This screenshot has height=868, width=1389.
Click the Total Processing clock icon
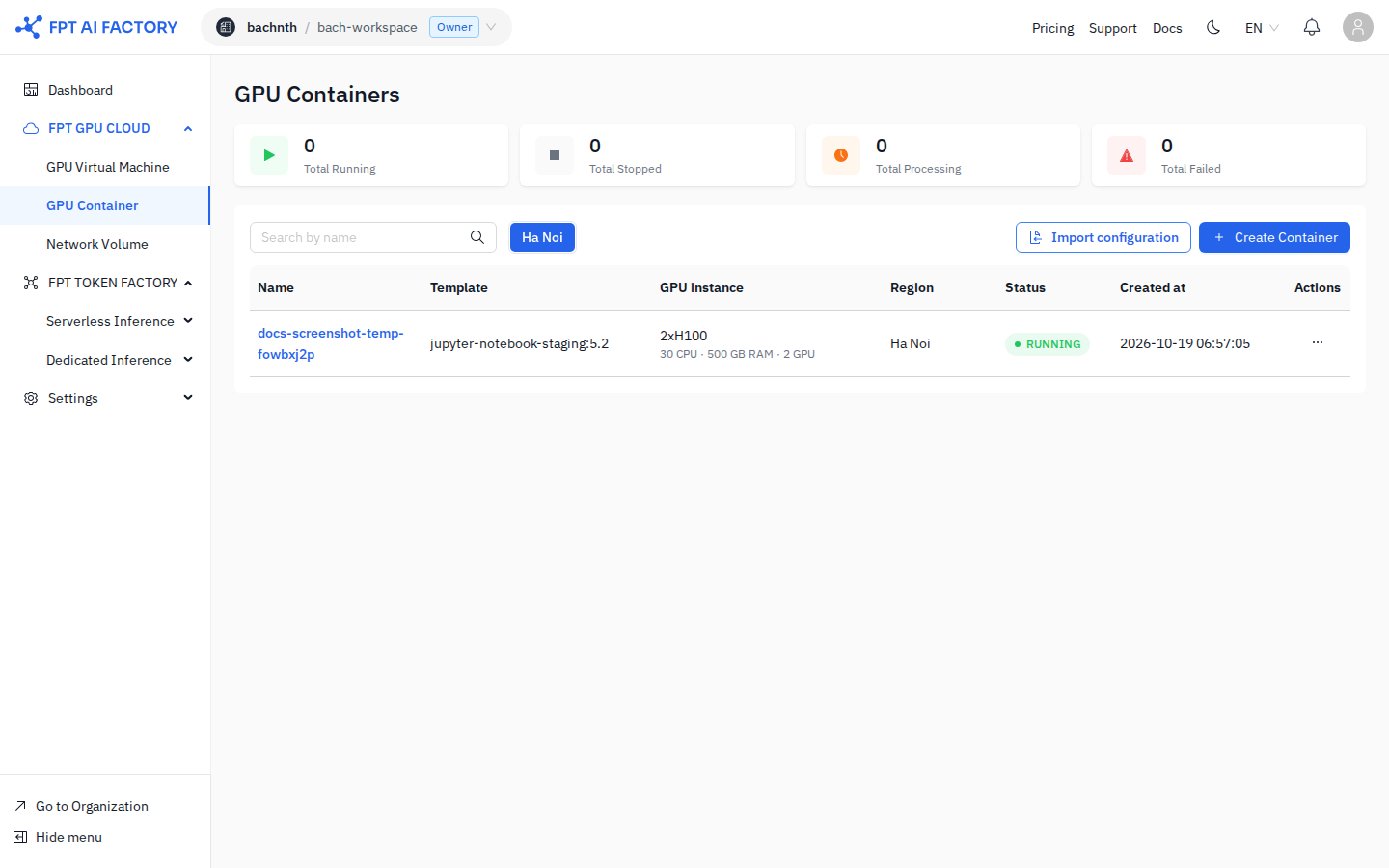click(841, 155)
